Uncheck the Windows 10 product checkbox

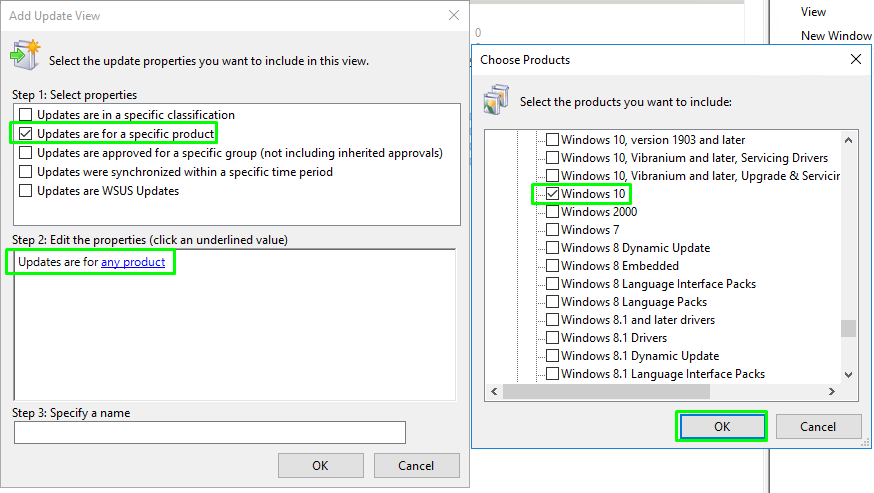[551, 194]
